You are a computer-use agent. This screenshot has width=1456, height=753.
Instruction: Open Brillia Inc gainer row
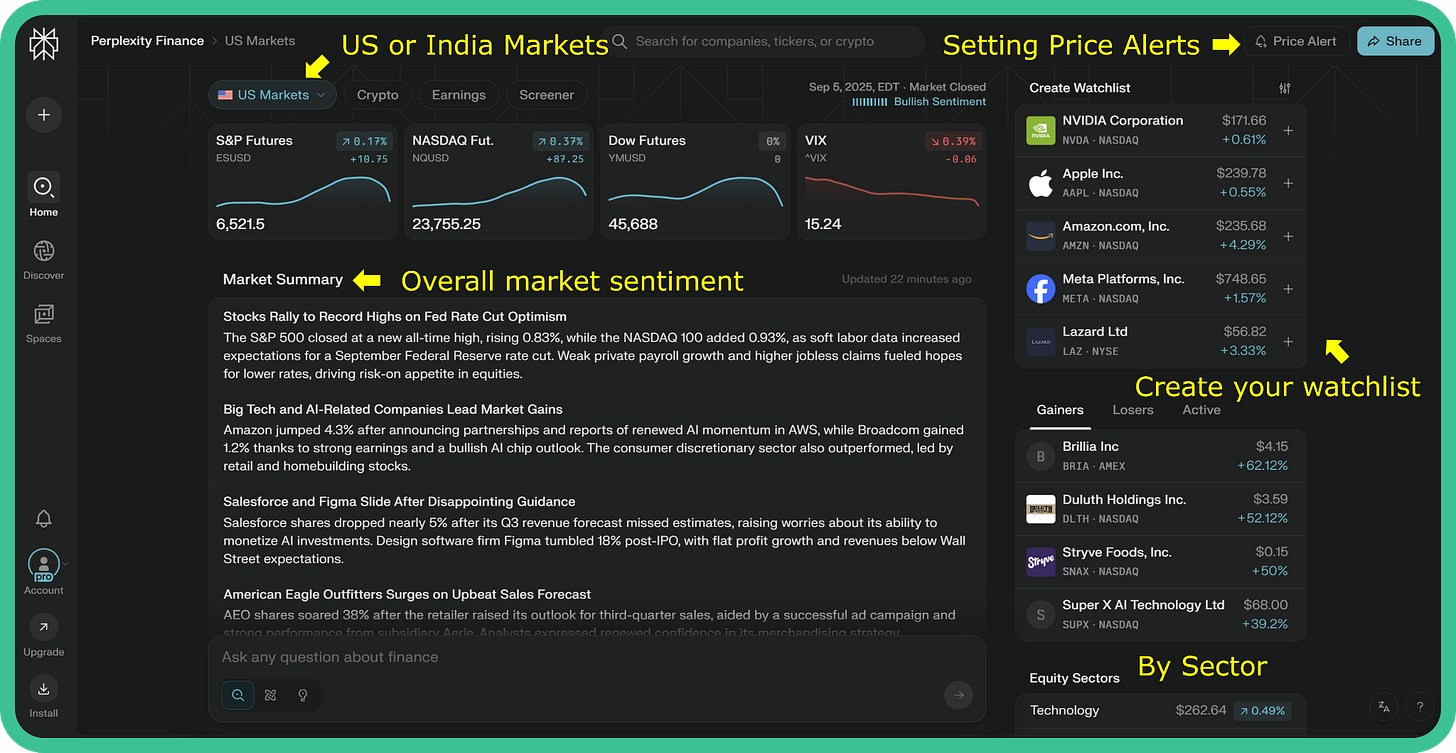tap(1160, 456)
